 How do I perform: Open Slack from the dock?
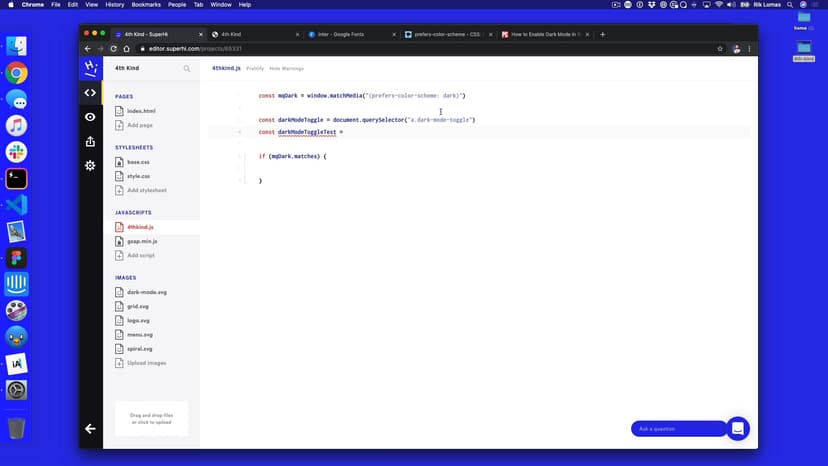[x=16, y=152]
